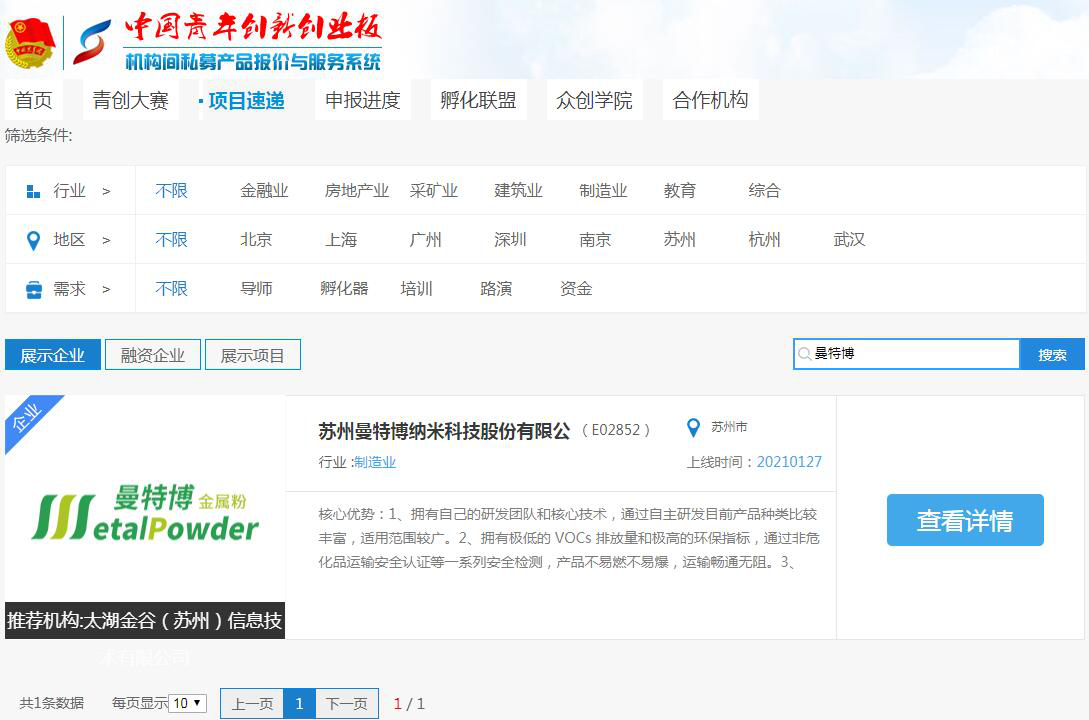The image size is (1089, 720).
Task: Select 不限 under the 行业 filter
Action: click(171, 190)
